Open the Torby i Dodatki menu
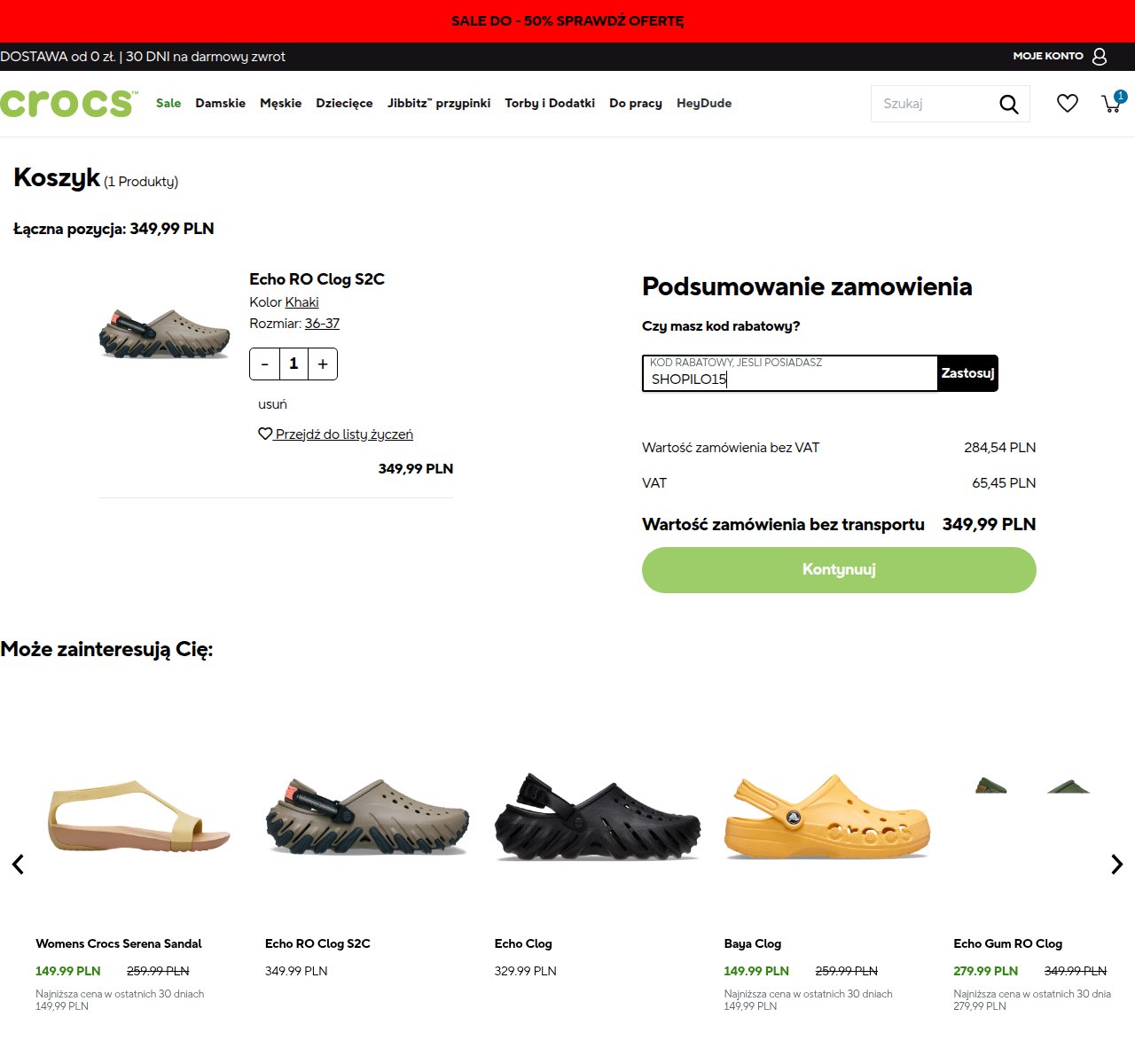This screenshot has height=1064, width=1135. point(550,103)
